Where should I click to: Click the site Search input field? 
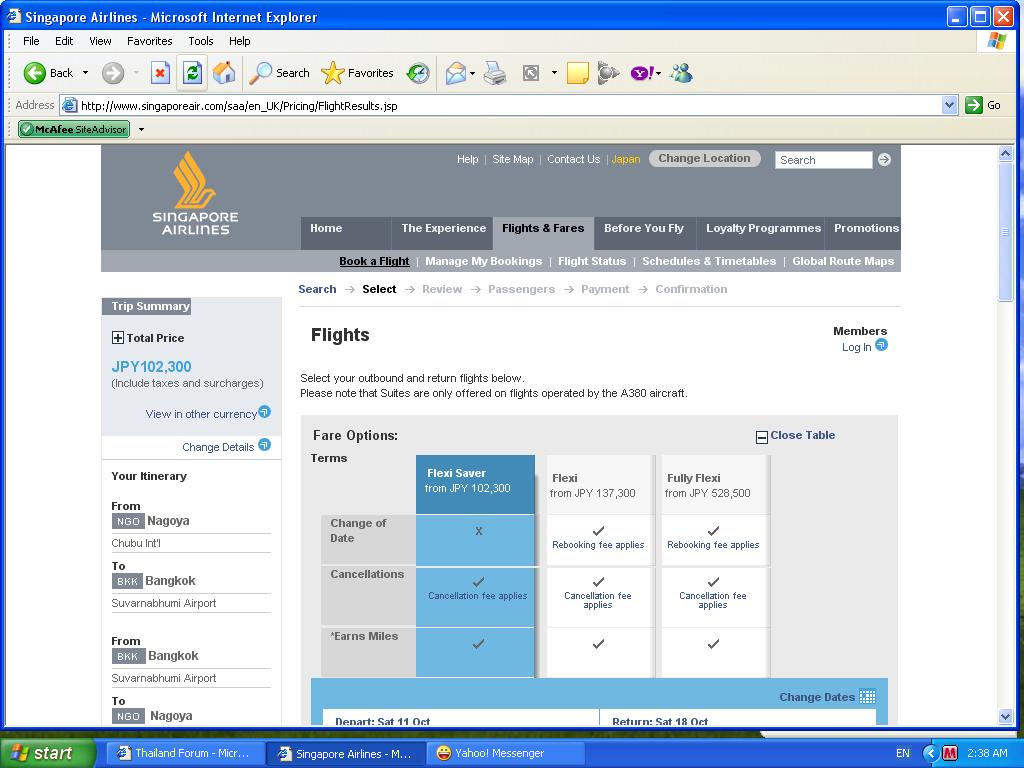[823, 160]
